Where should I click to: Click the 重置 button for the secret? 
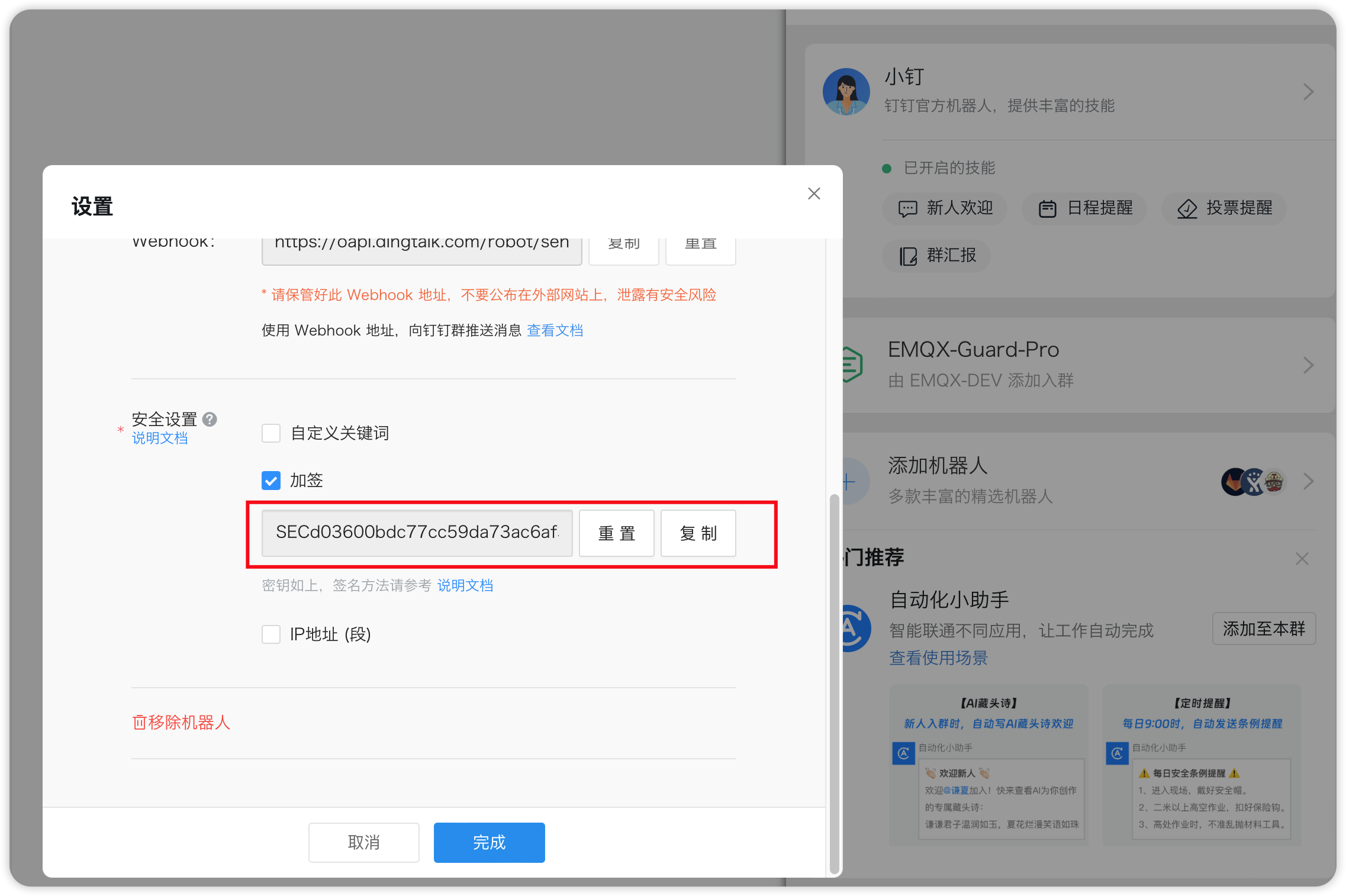click(616, 533)
